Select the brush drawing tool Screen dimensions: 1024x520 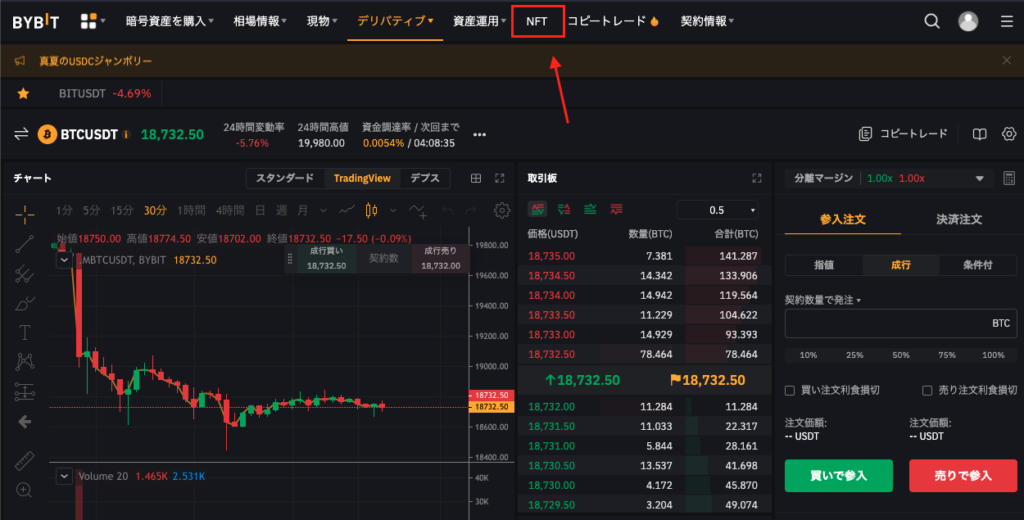tap(25, 304)
